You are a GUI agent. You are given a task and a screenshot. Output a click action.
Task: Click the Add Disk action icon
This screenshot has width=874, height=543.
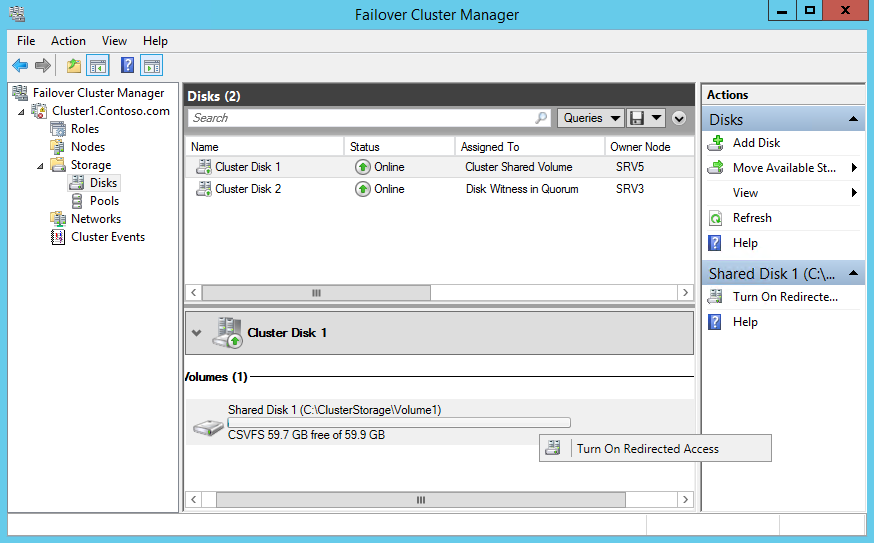click(715, 143)
